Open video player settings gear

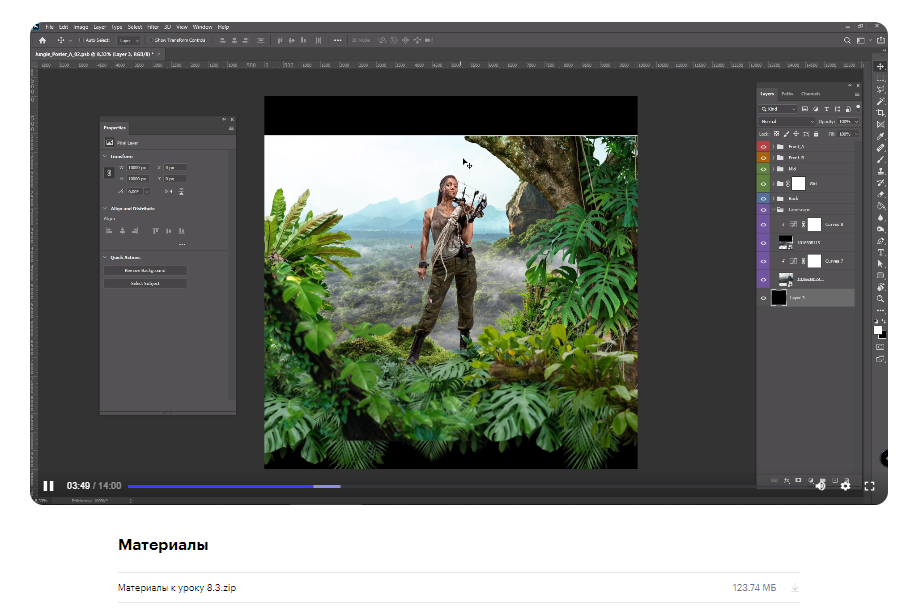click(846, 486)
